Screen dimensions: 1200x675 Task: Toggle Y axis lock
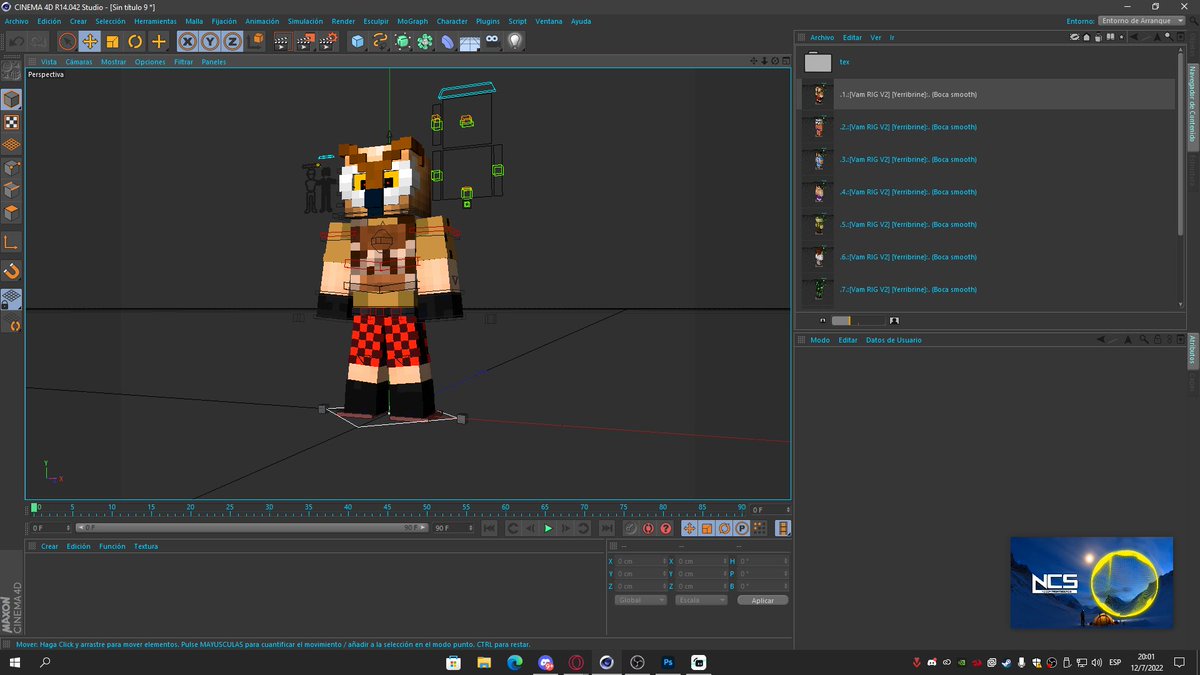coord(210,41)
